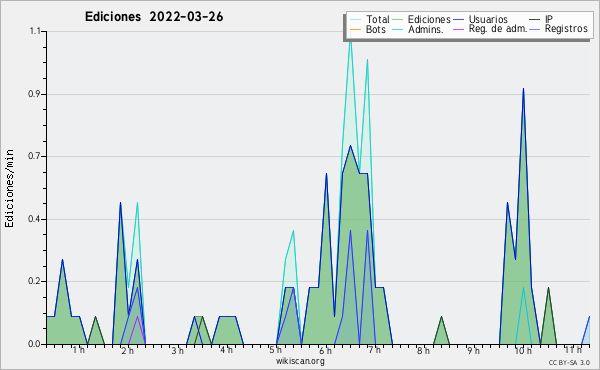The image size is (600, 370).
Task: Select the Usuarios legend line
Action: (458, 20)
